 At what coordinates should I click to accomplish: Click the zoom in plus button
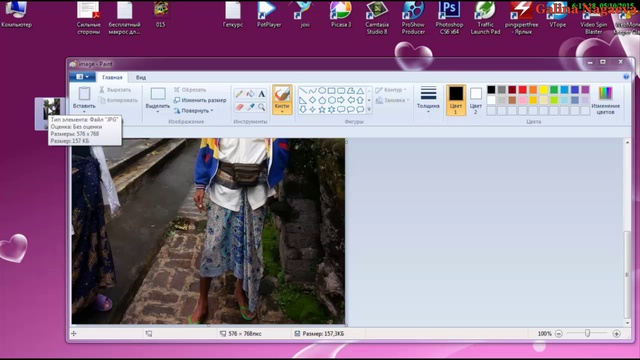[616, 333]
